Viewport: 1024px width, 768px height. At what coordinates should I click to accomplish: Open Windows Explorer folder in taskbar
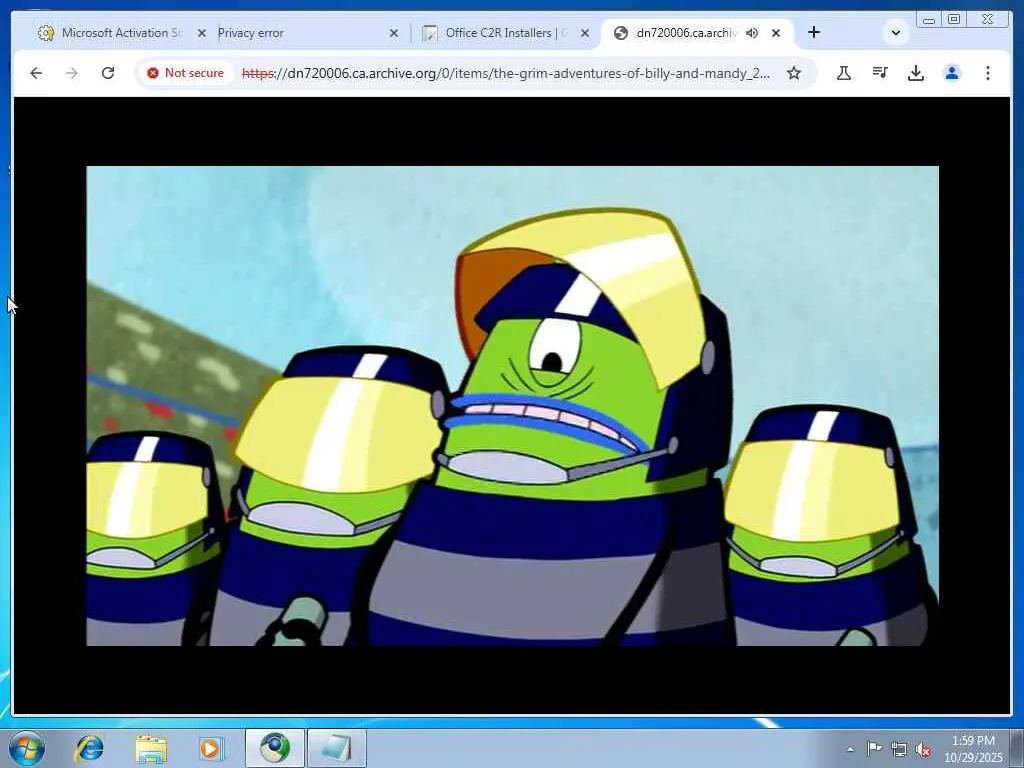click(x=151, y=748)
